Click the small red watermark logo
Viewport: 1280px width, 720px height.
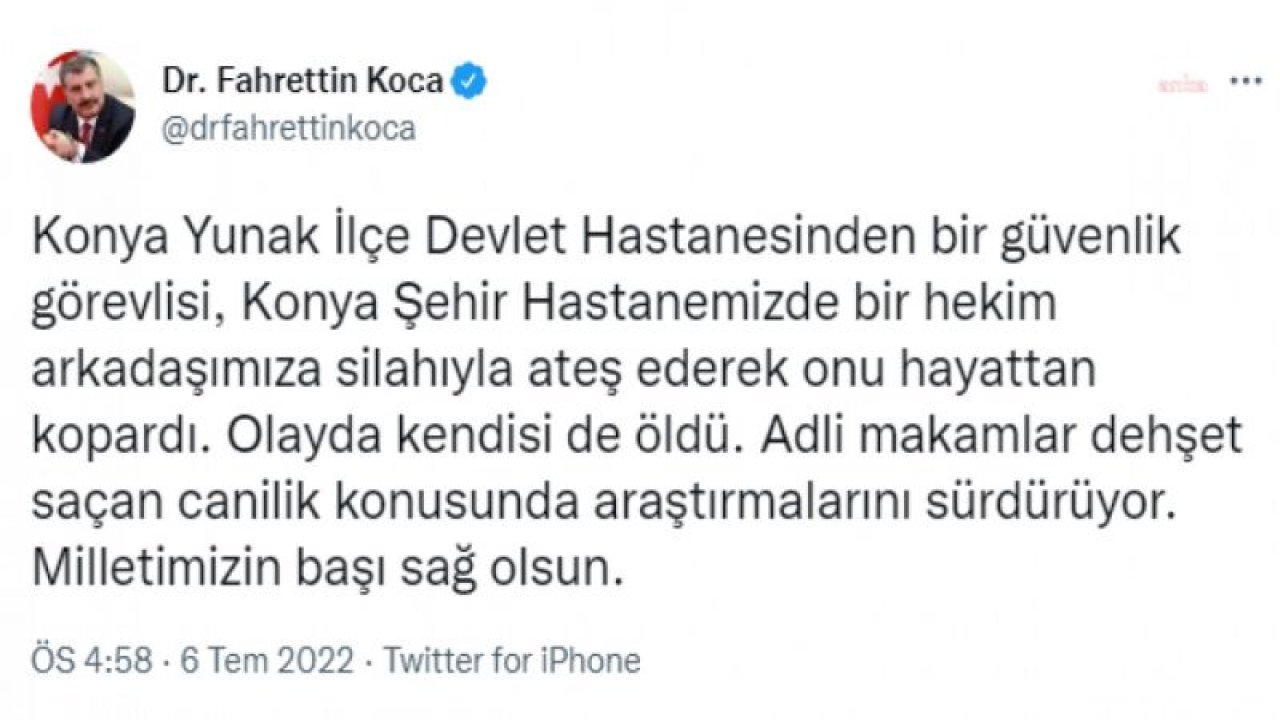[1183, 86]
